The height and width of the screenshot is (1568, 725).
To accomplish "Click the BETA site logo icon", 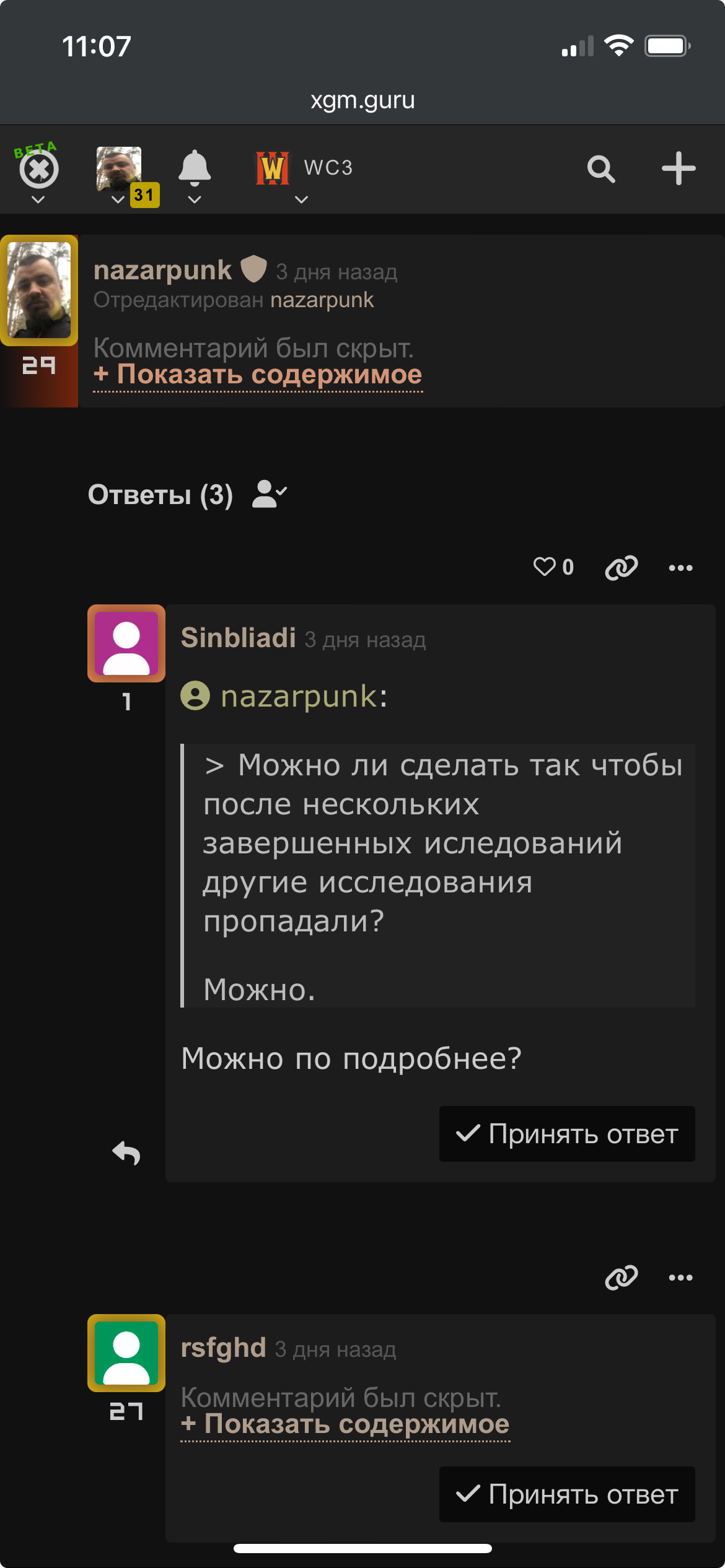I will tap(38, 169).
